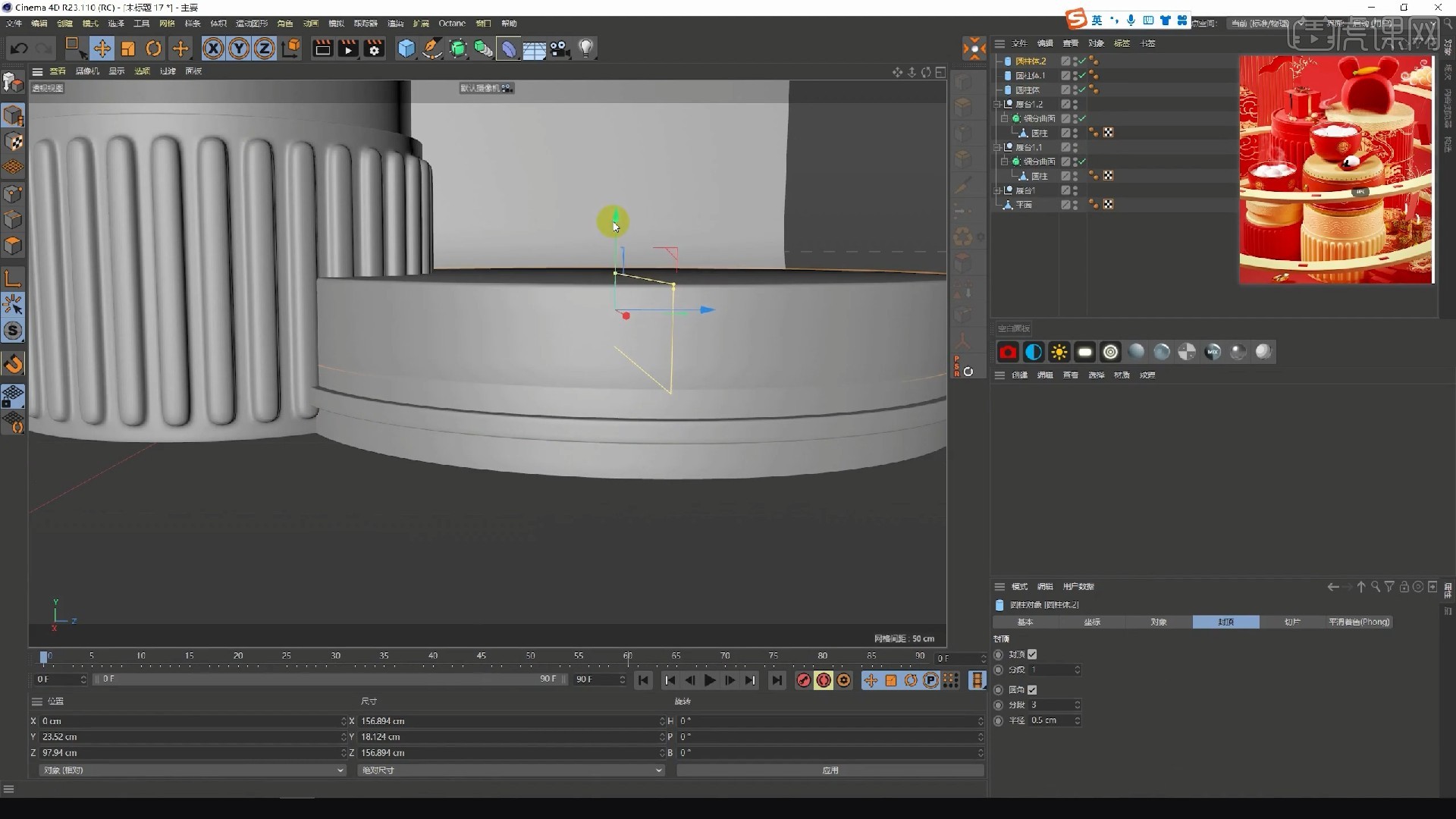Select the Rotate tool in top toolbar
Screen dimensions: 1456x819
[x=153, y=49]
